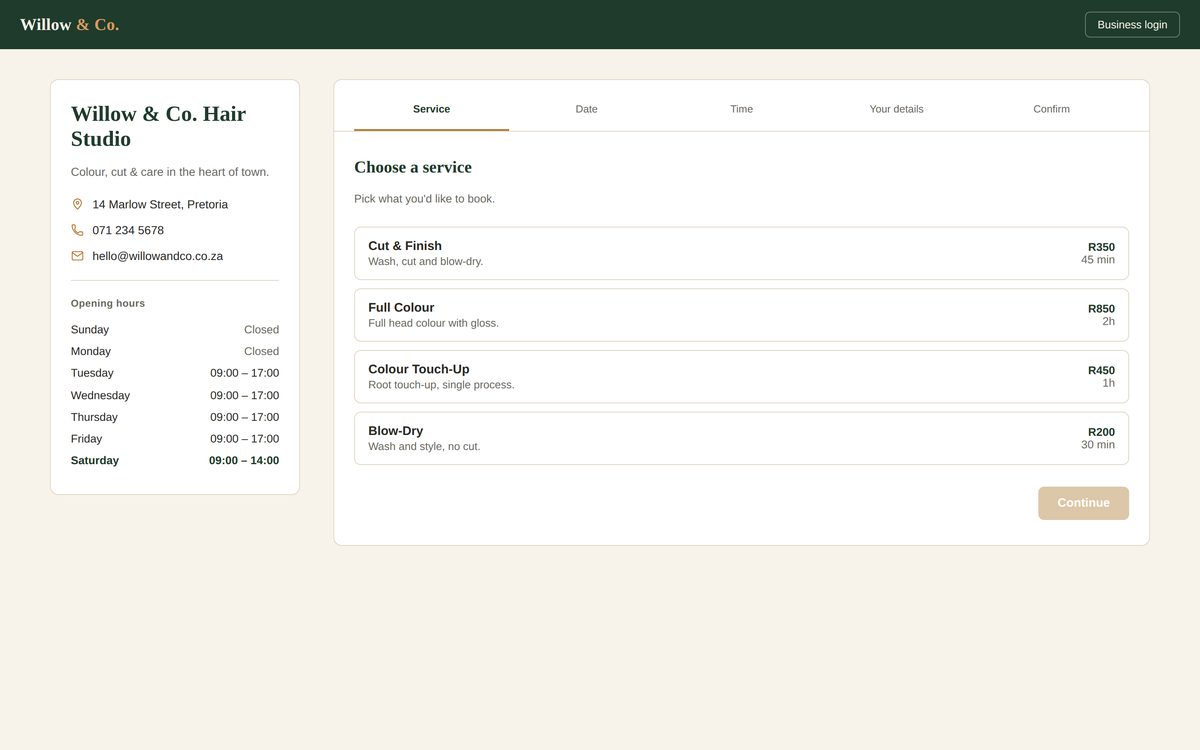The height and width of the screenshot is (750, 1200).
Task: Choose the Blow-Dry service
Action: click(x=741, y=438)
